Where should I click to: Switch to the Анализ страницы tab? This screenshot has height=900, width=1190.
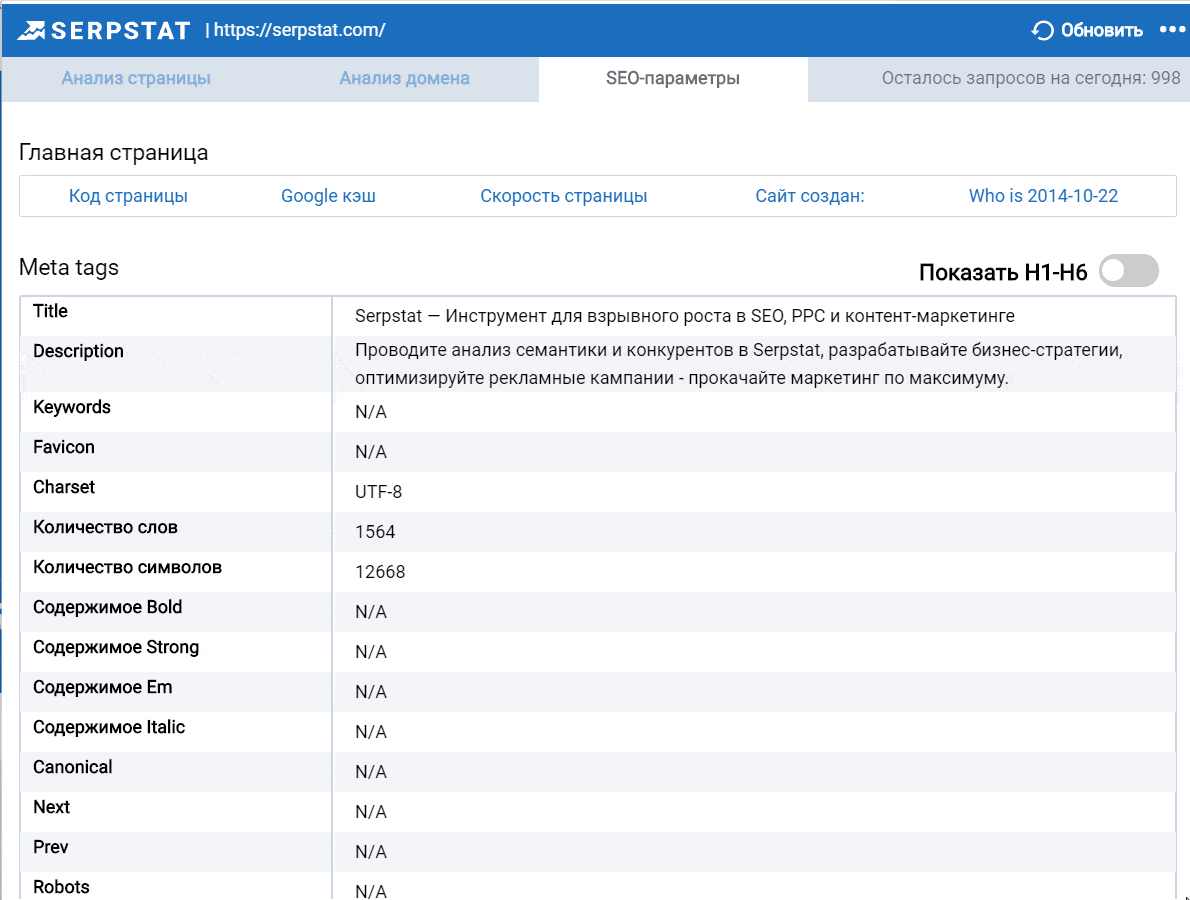(136, 78)
